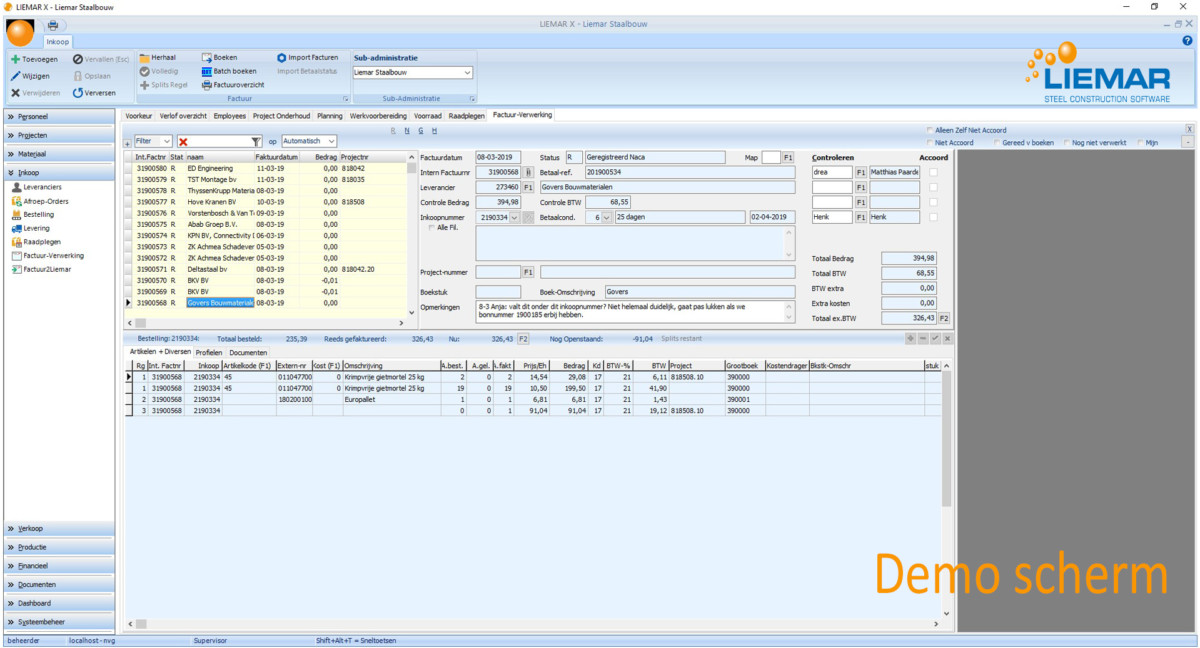Screen dimensions: 1200x648
Task: Click the F1 lookup button next to Leverancier
Action: 528,187
